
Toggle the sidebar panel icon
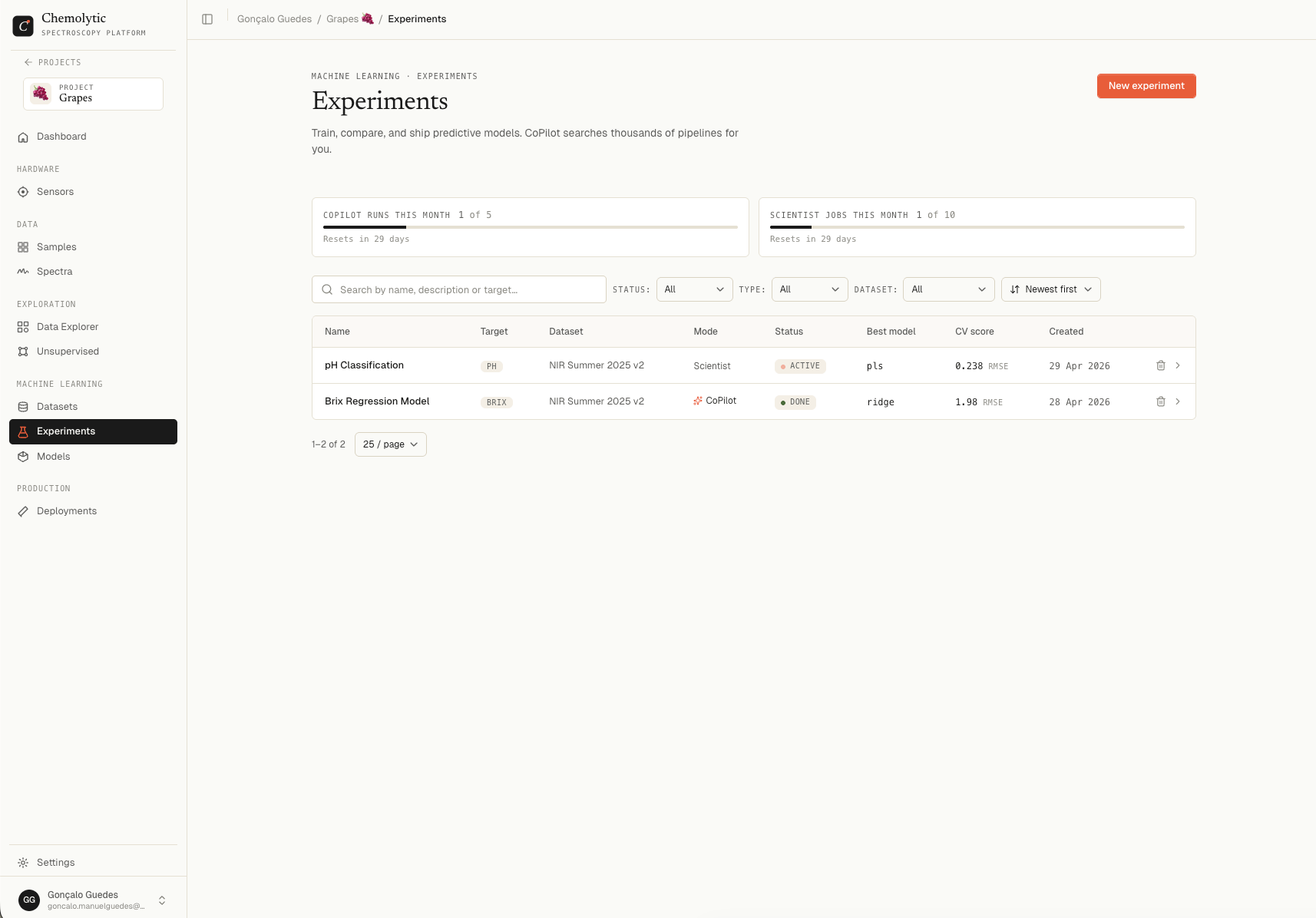(207, 19)
